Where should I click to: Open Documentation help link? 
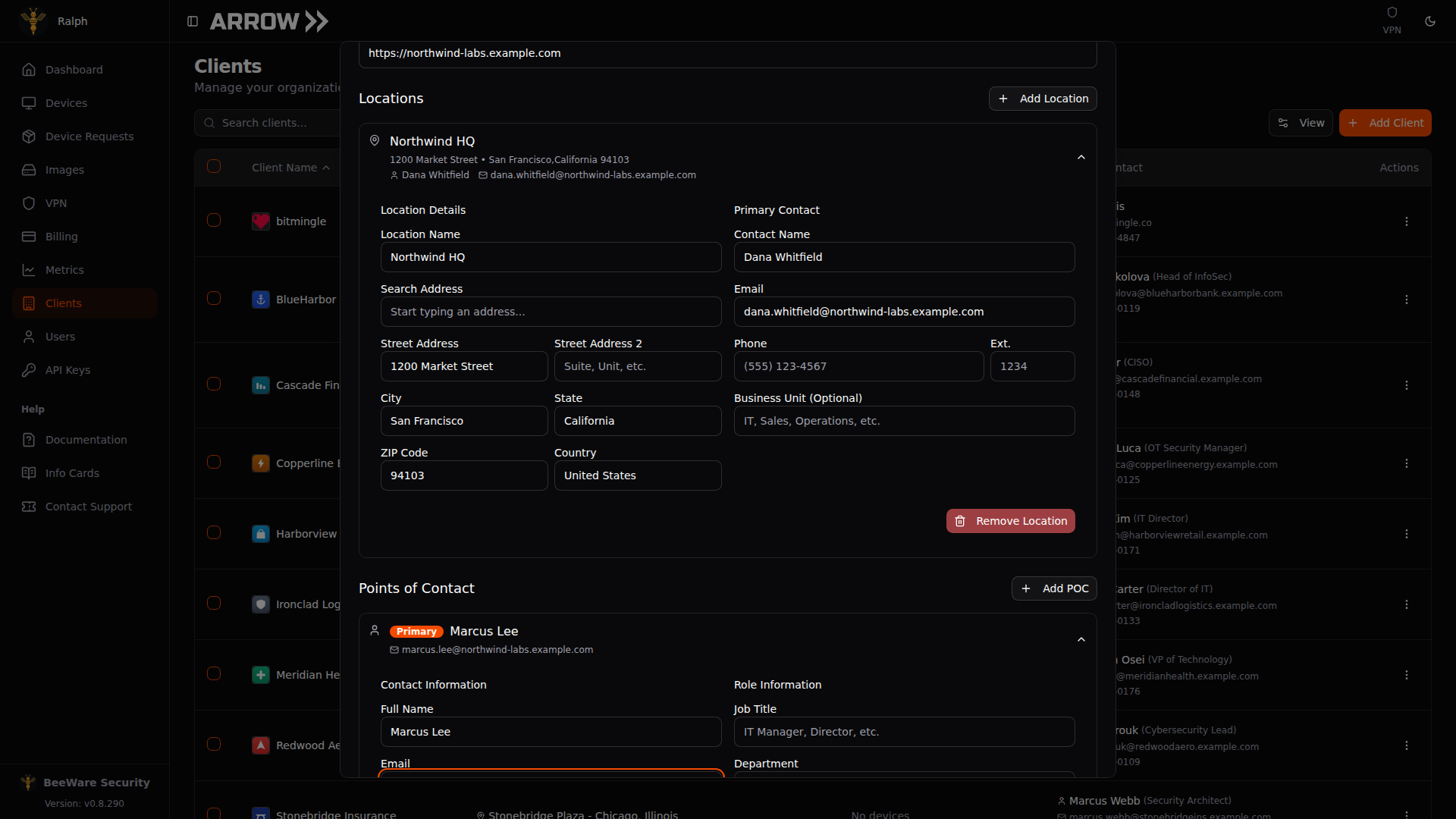(x=84, y=440)
